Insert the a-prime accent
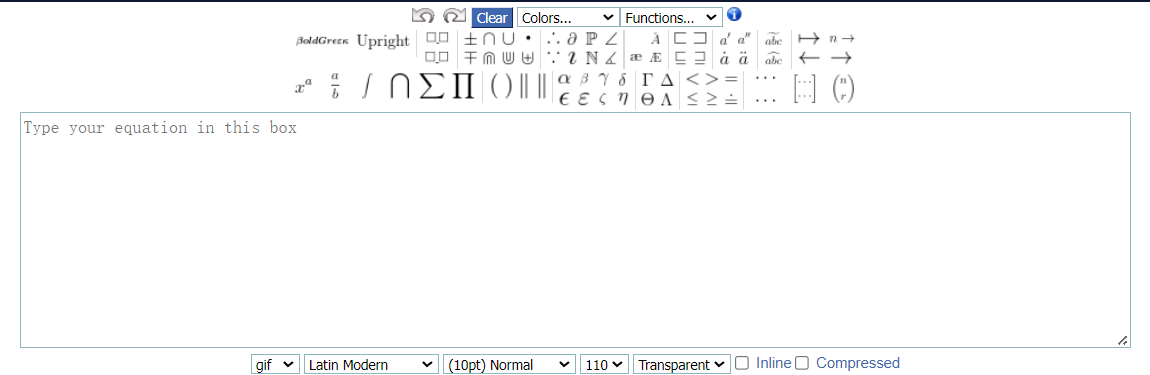 tap(725, 40)
